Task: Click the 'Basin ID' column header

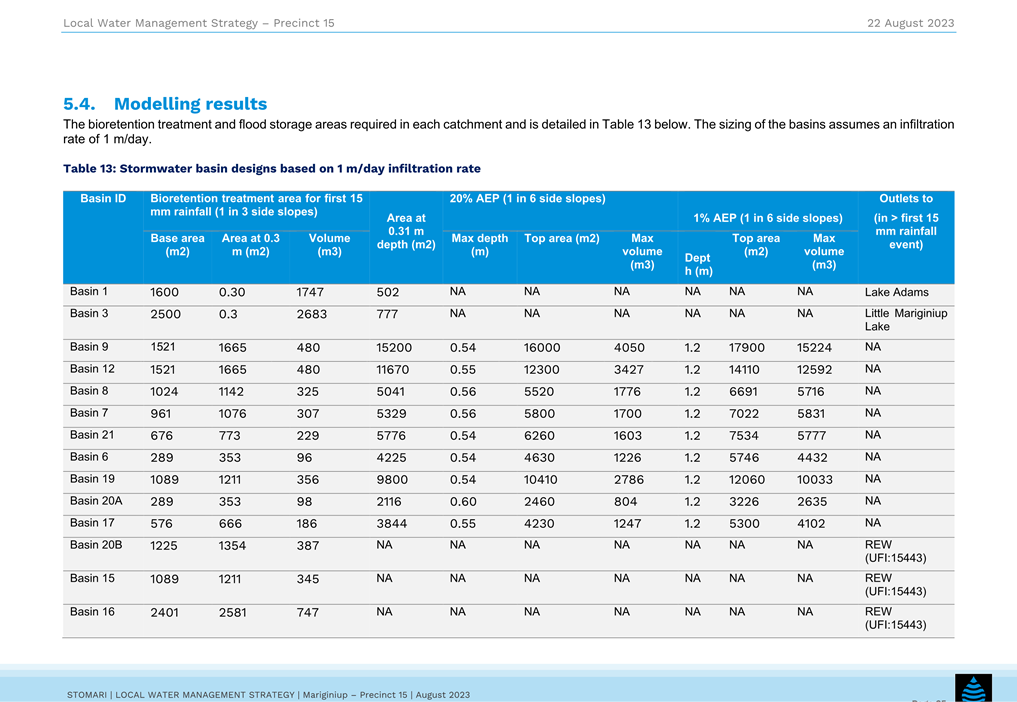Action: (x=103, y=199)
